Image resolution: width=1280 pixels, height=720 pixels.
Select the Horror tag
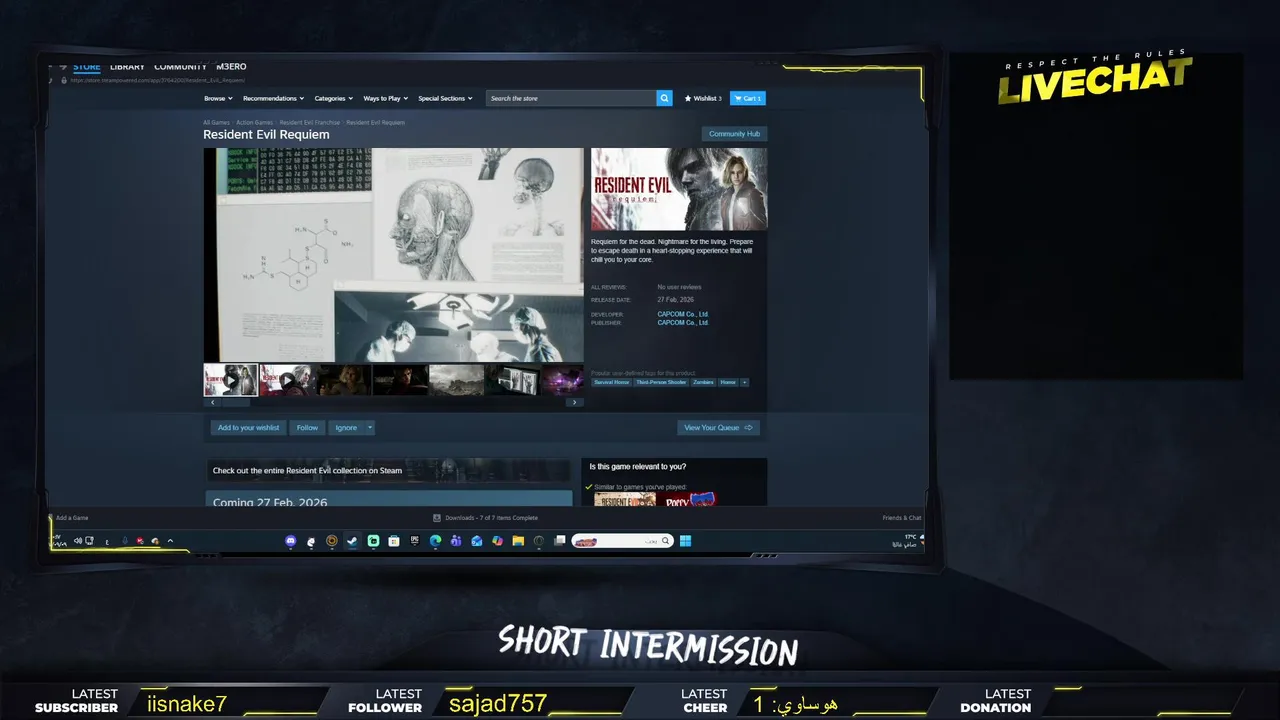(728, 382)
